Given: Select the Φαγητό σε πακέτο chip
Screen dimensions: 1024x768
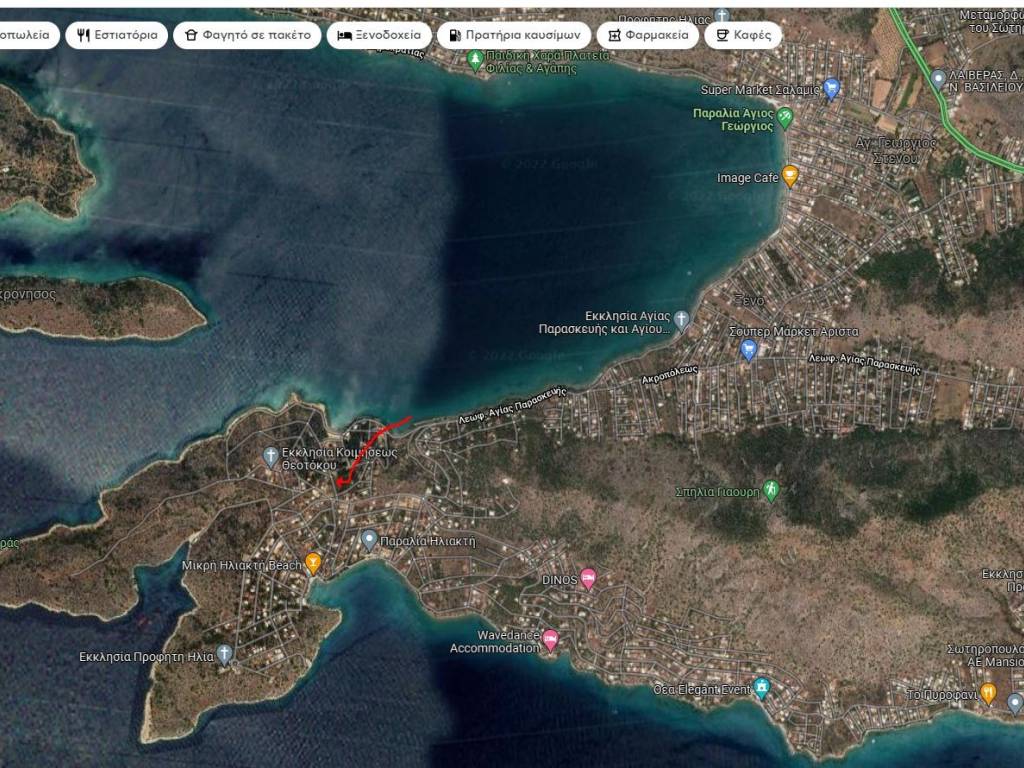Looking at the screenshot, I should (x=247, y=35).
